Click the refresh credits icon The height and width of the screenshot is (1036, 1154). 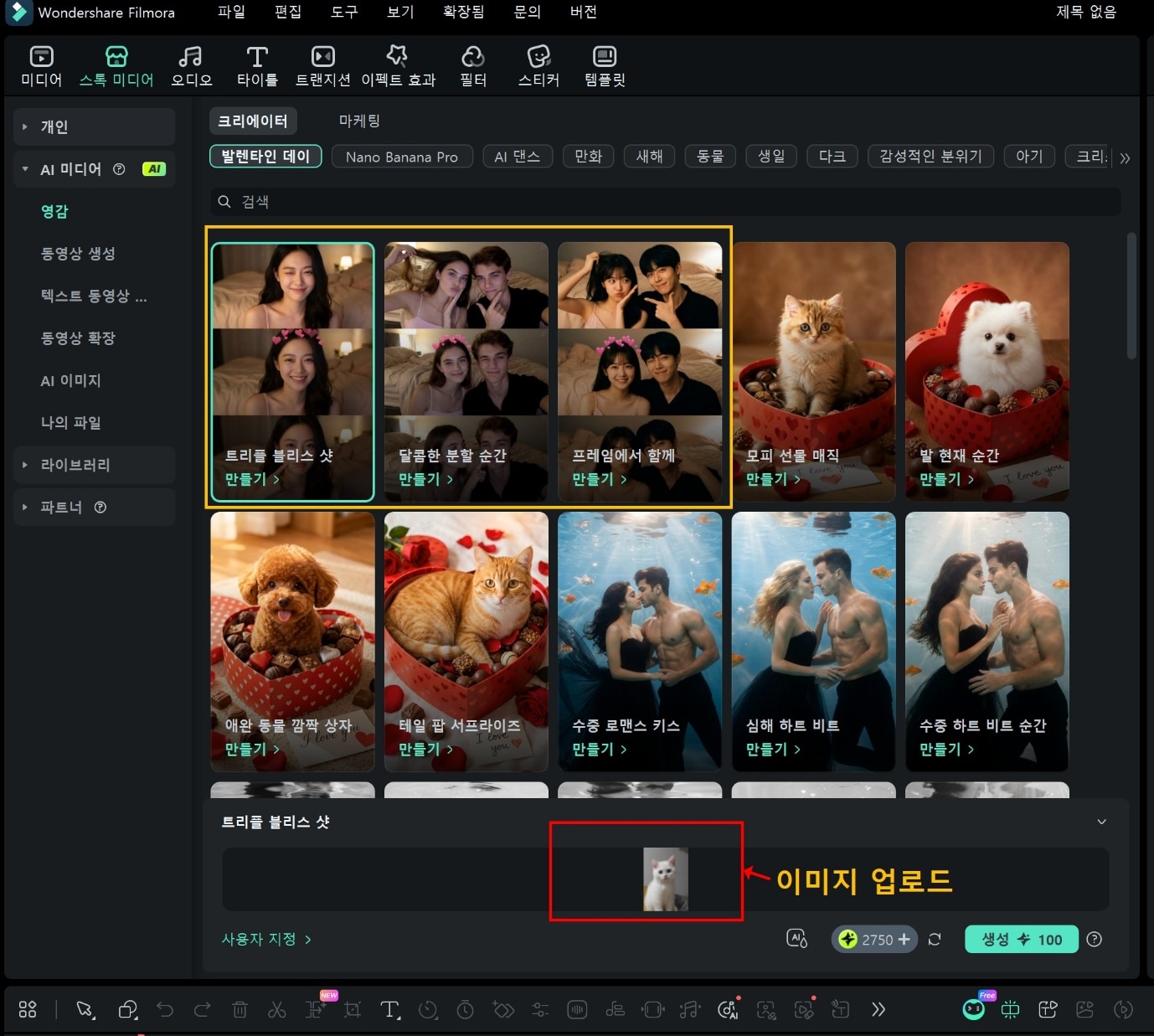click(935, 940)
